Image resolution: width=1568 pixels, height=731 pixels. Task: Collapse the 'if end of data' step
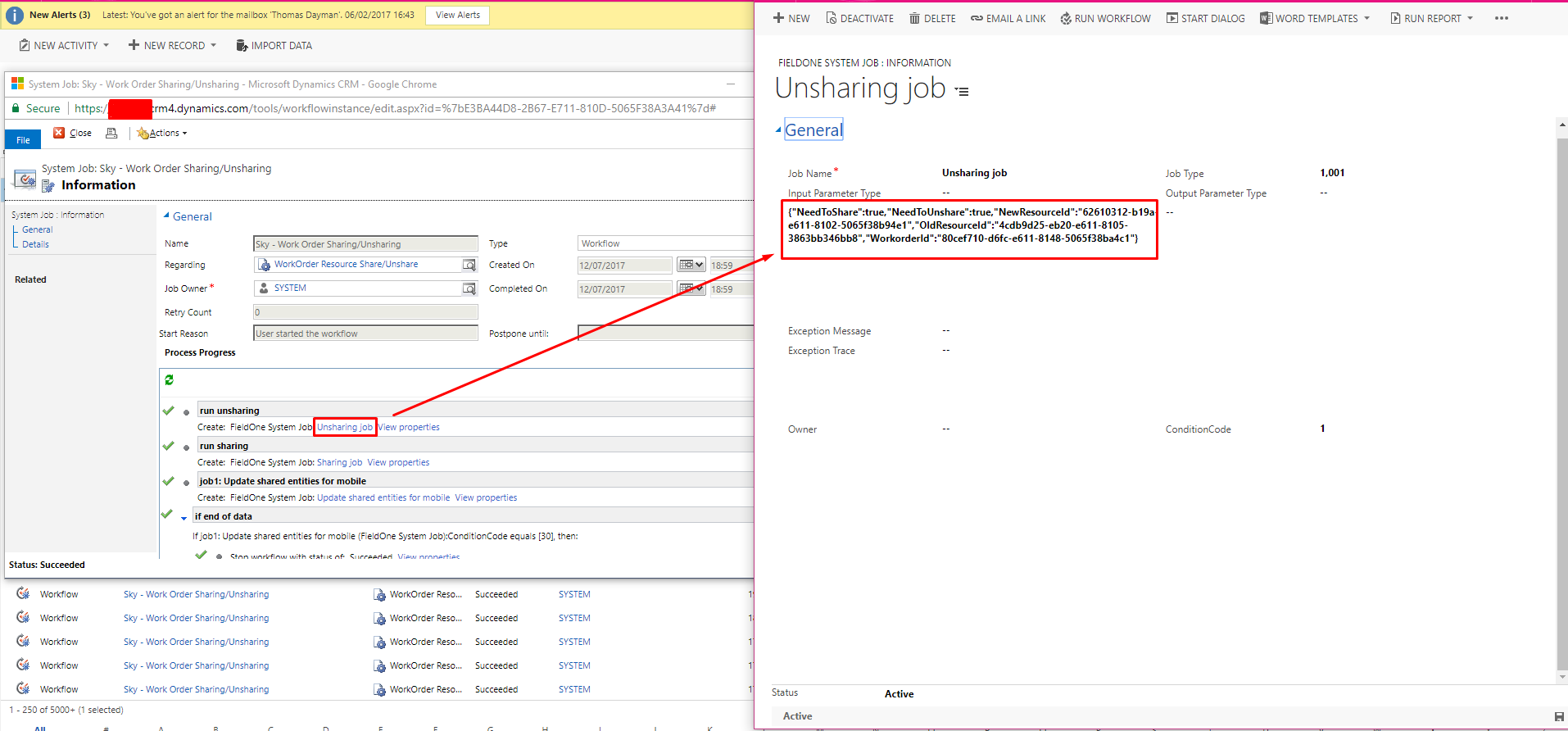(x=184, y=517)
